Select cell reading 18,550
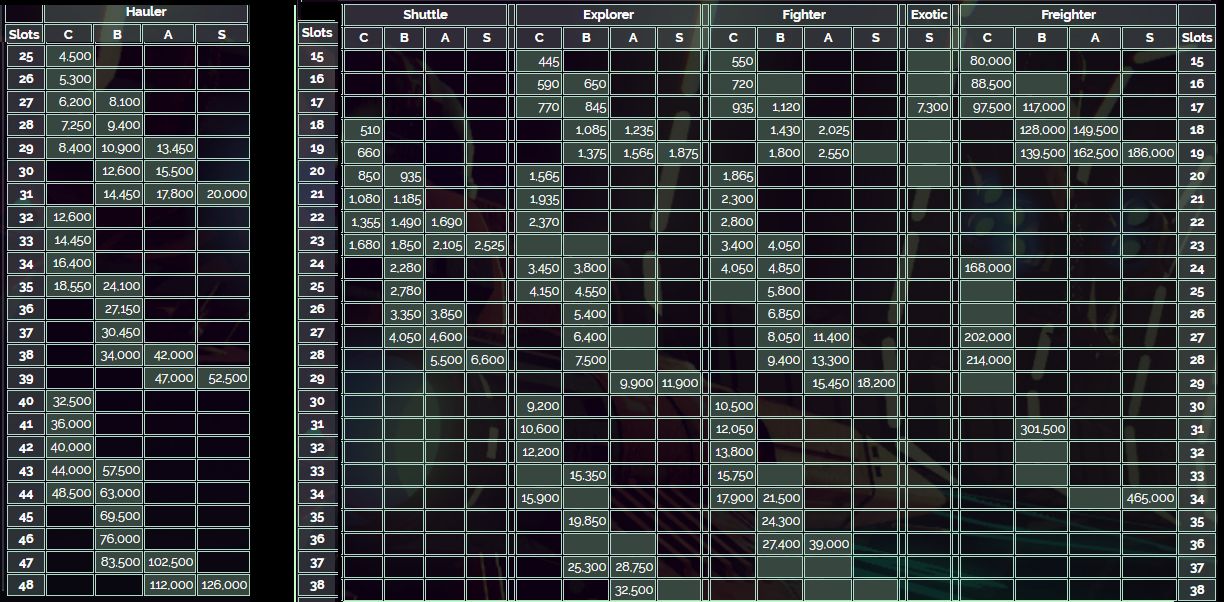The width and height of the screenshot is (1224, 602). coord(69,286)
